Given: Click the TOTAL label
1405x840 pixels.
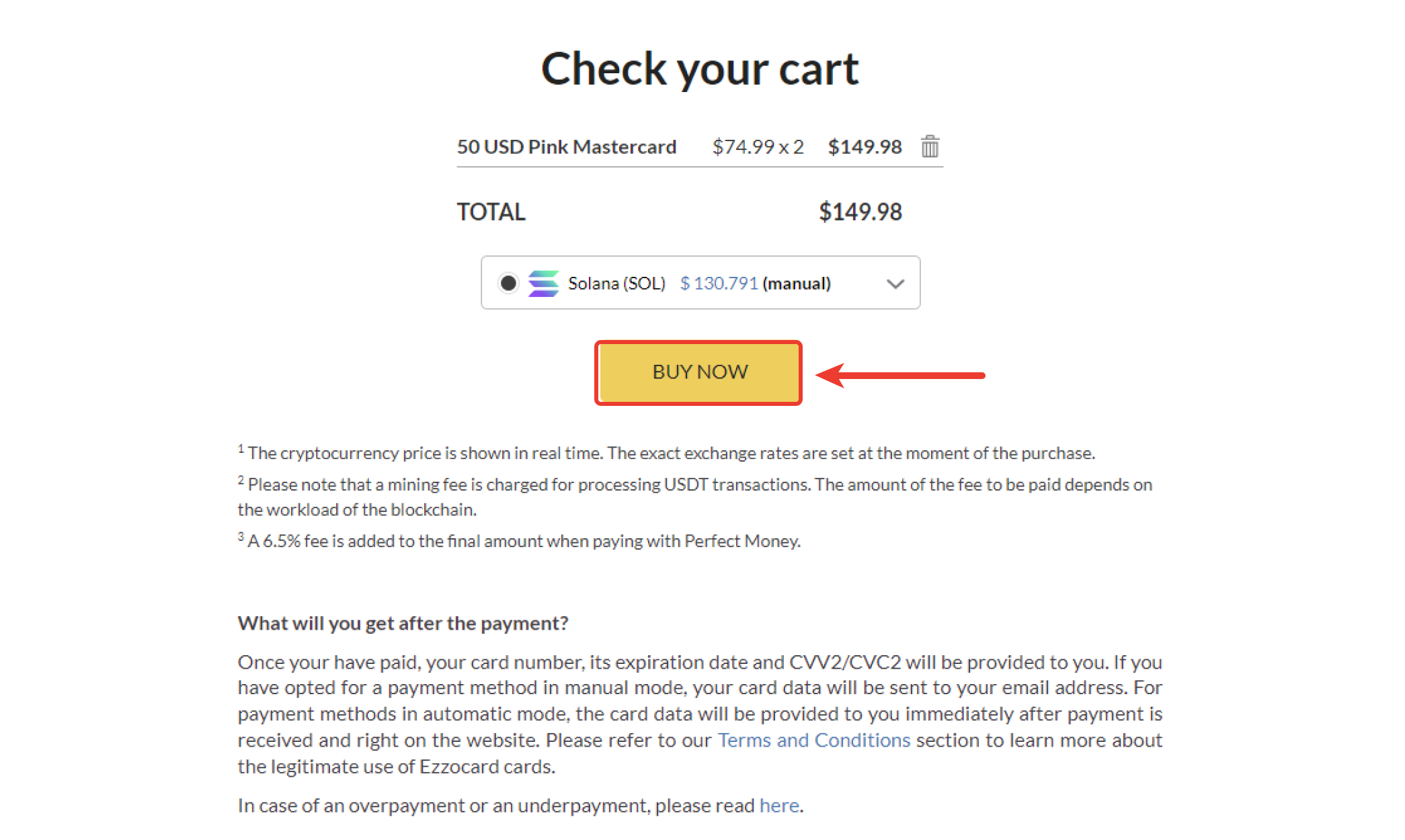Looking at the screenshot, I should tap(491, 212).
